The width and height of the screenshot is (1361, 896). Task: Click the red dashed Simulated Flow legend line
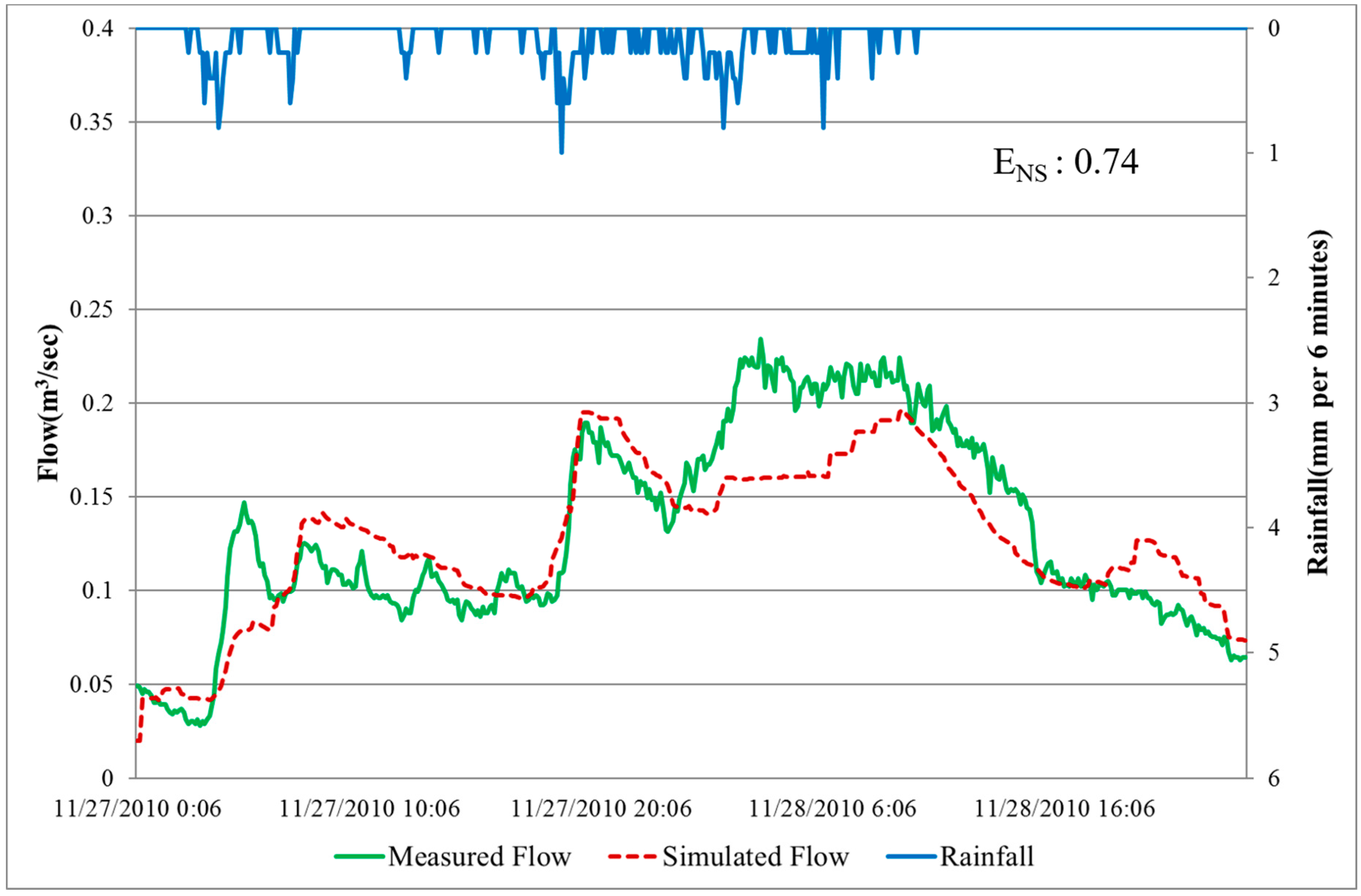pyautogui.click(x=632, y=856)
